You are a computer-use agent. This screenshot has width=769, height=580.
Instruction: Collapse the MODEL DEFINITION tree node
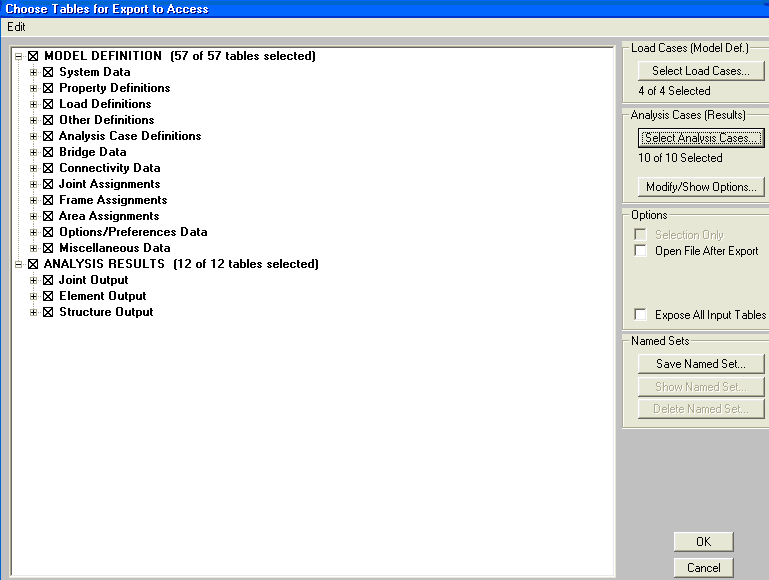tap(19, 56)
